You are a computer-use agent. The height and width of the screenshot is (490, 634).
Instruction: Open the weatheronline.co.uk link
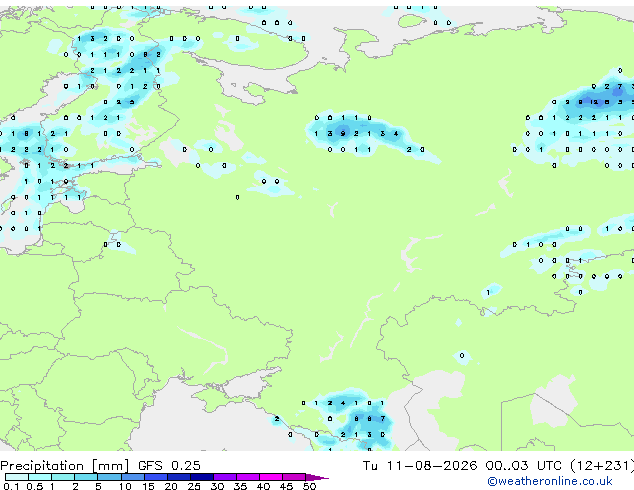(x=550, y=481)
